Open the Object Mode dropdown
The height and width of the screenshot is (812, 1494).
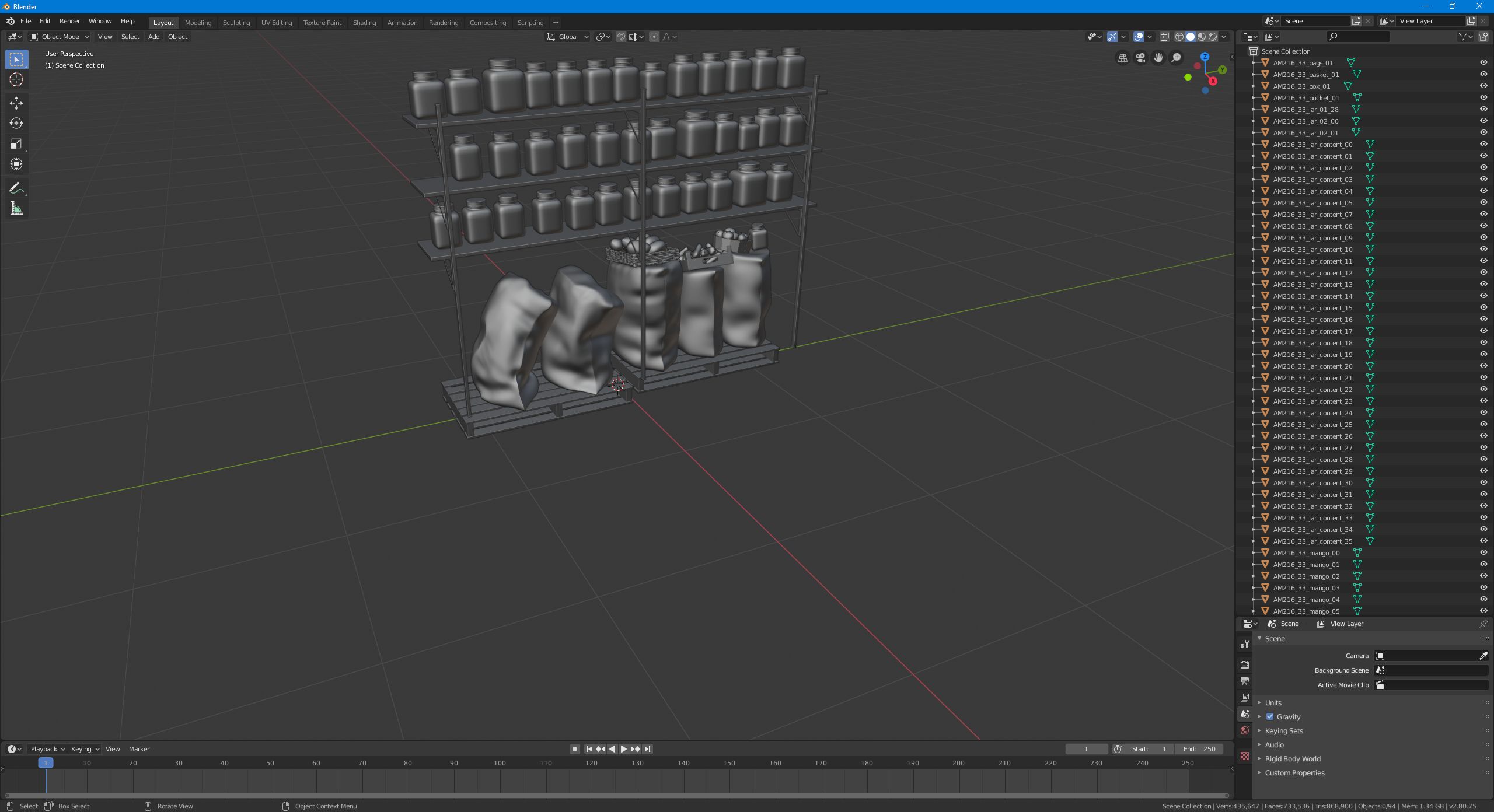(58, 37)
